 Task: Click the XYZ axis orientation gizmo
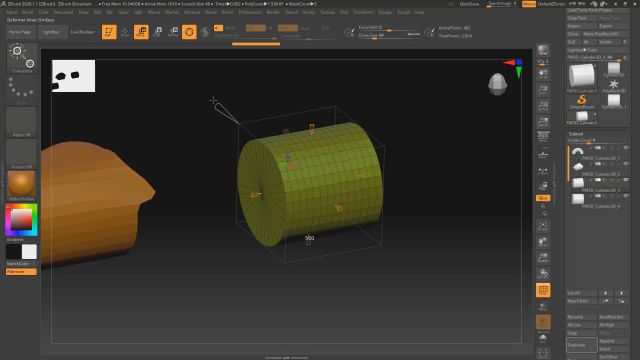click(514, 69)
